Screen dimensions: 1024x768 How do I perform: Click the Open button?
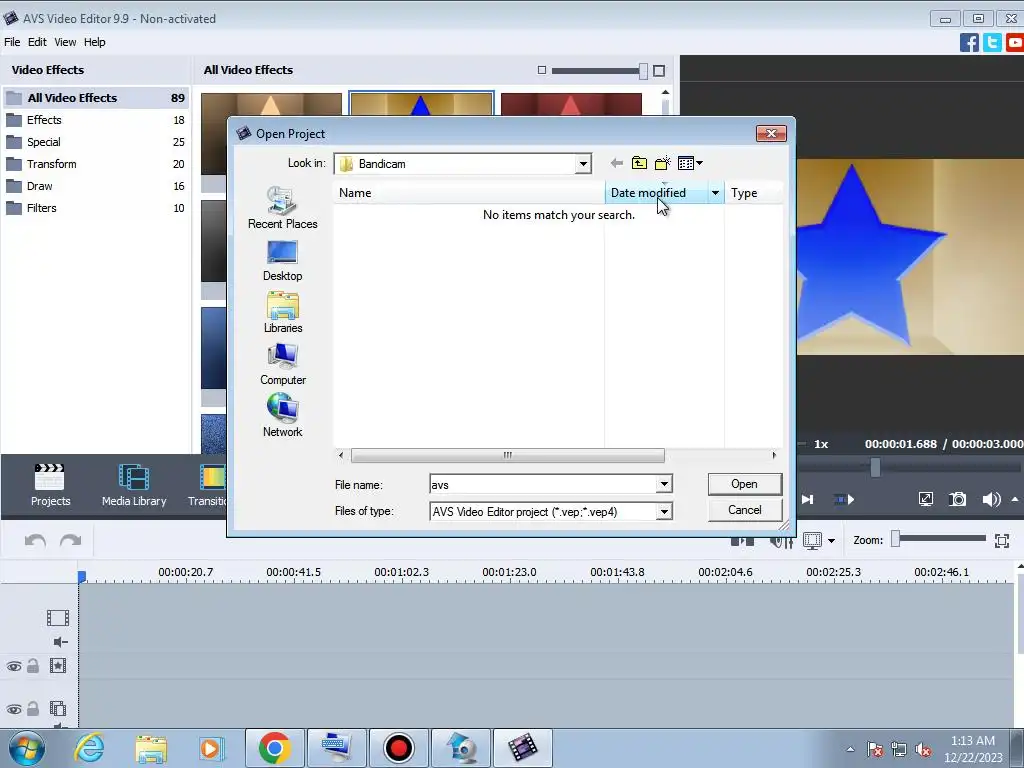click(x=744, y=484)
